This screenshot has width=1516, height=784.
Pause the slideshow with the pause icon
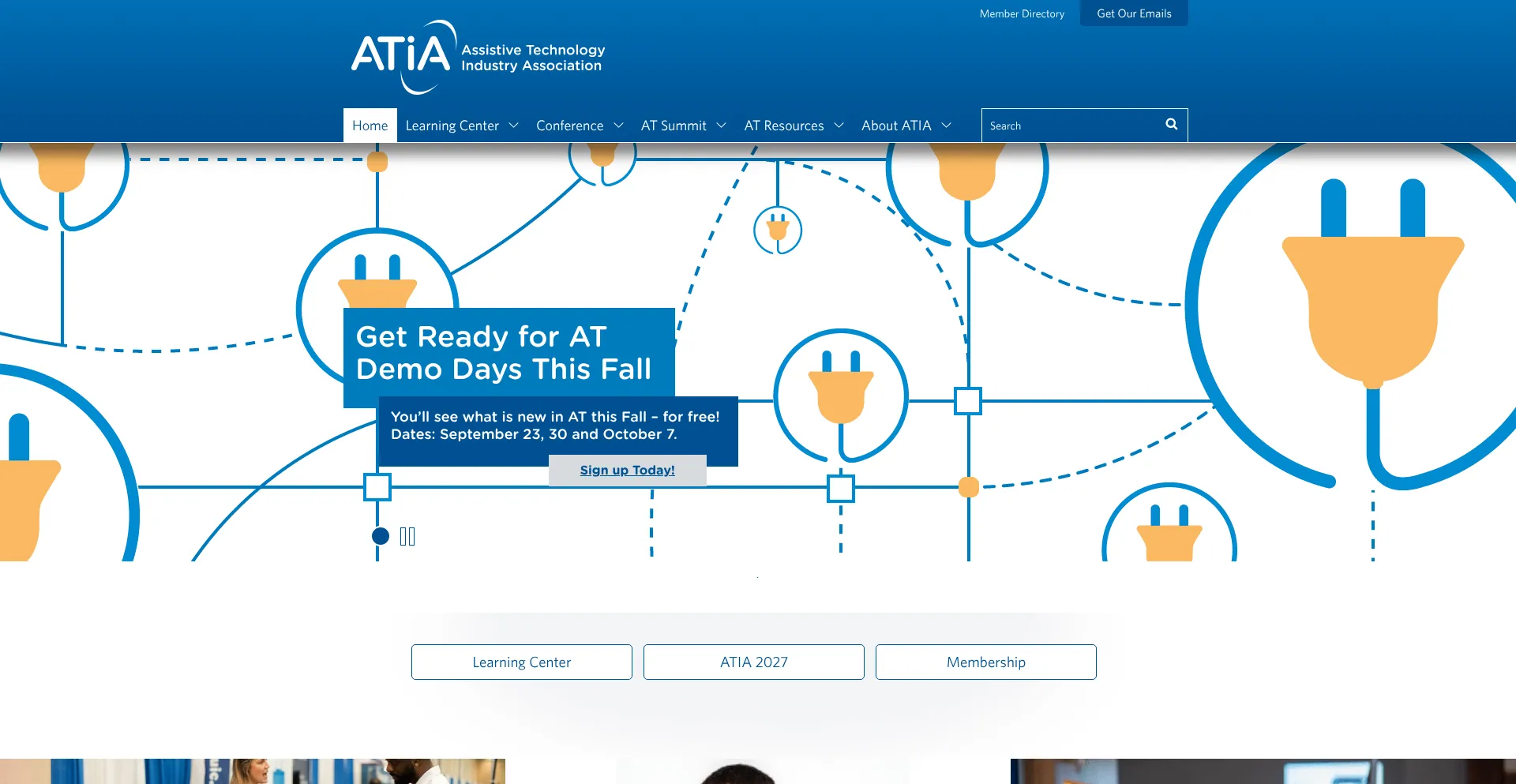(x=407, y=537)
